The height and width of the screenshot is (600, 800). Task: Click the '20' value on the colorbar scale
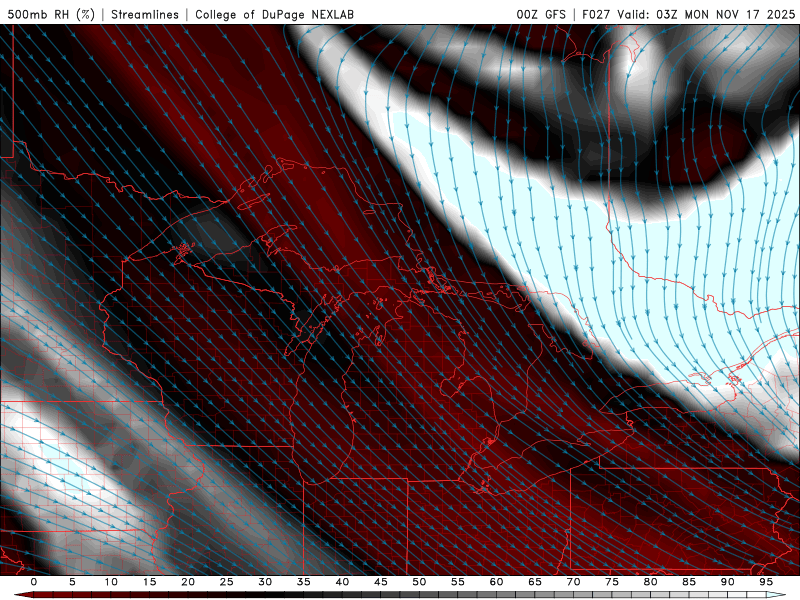[x=188, y=582]
